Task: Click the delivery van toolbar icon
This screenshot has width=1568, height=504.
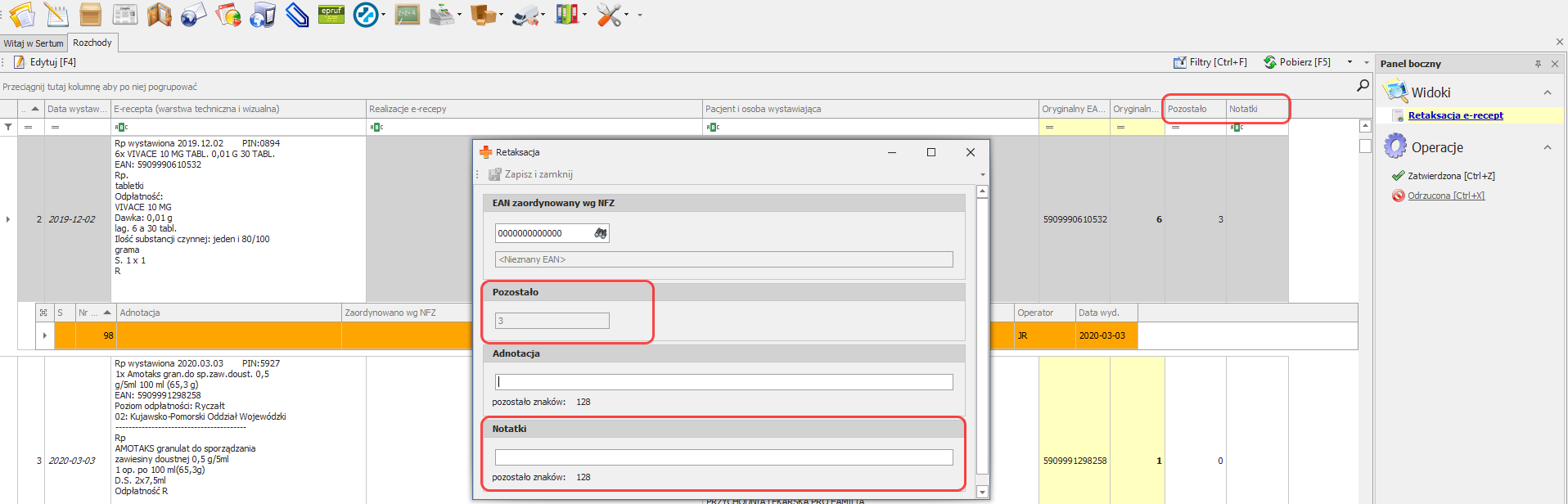Action: (x=525, y=15)
